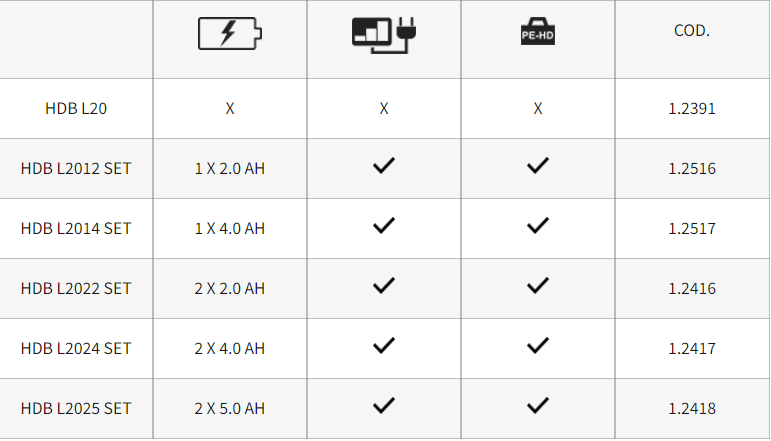
Task: Click product code 1.2391
Action: pyautogui.click(x=692, y=108)
